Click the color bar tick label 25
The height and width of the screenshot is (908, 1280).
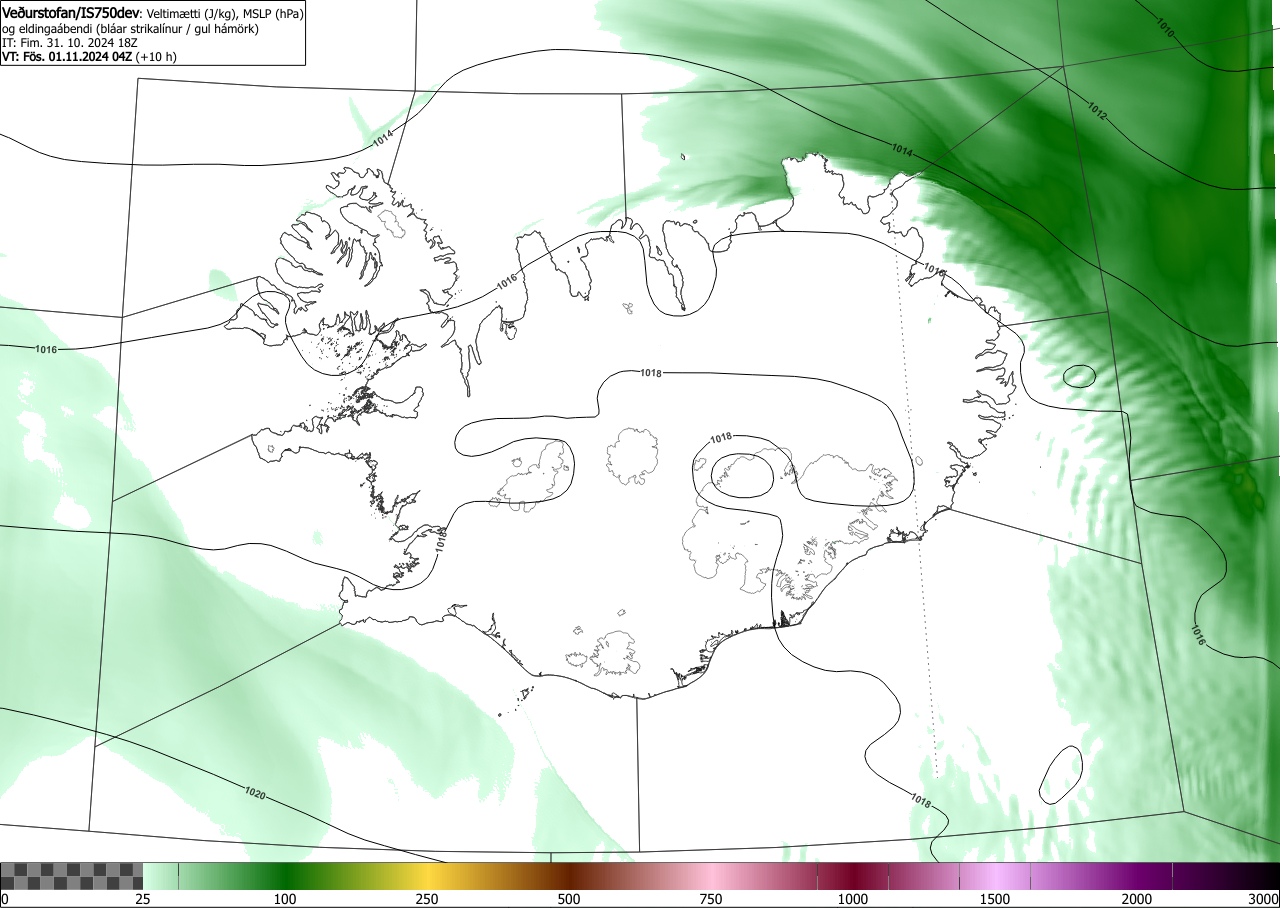[143, 899]
